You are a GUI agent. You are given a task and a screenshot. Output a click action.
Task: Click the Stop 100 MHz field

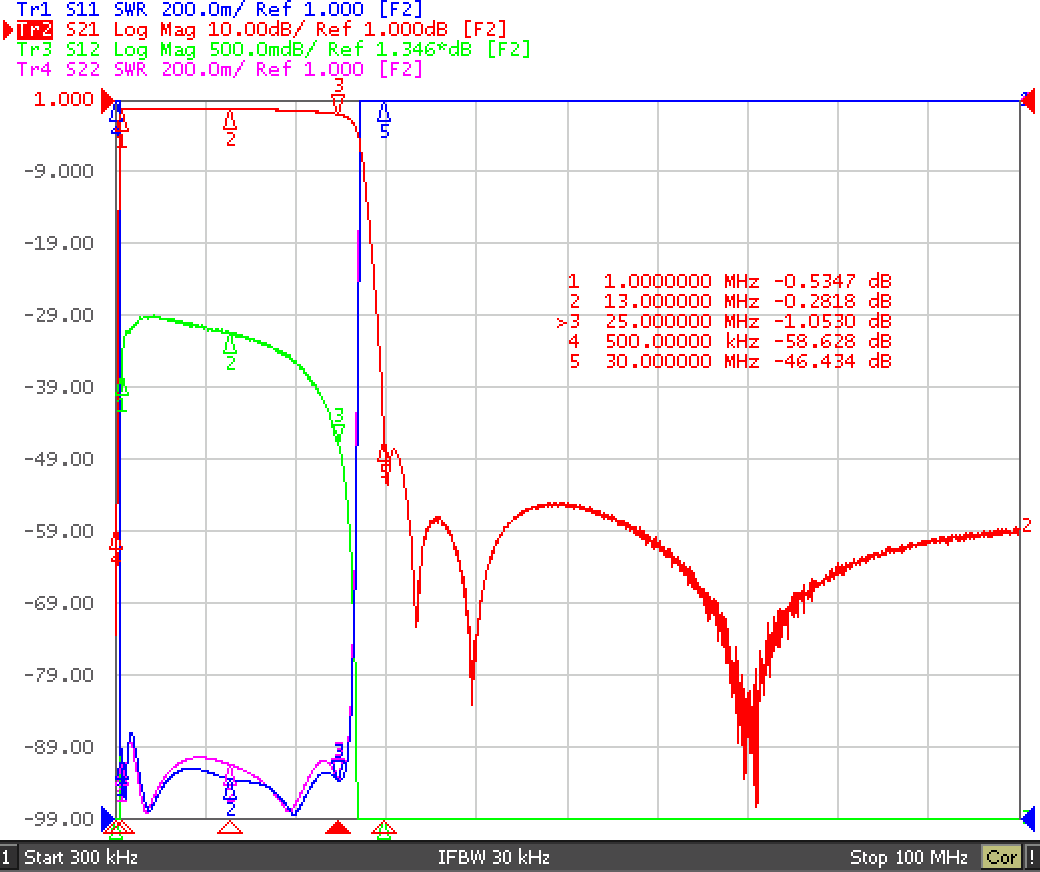(x=909, y=857)
